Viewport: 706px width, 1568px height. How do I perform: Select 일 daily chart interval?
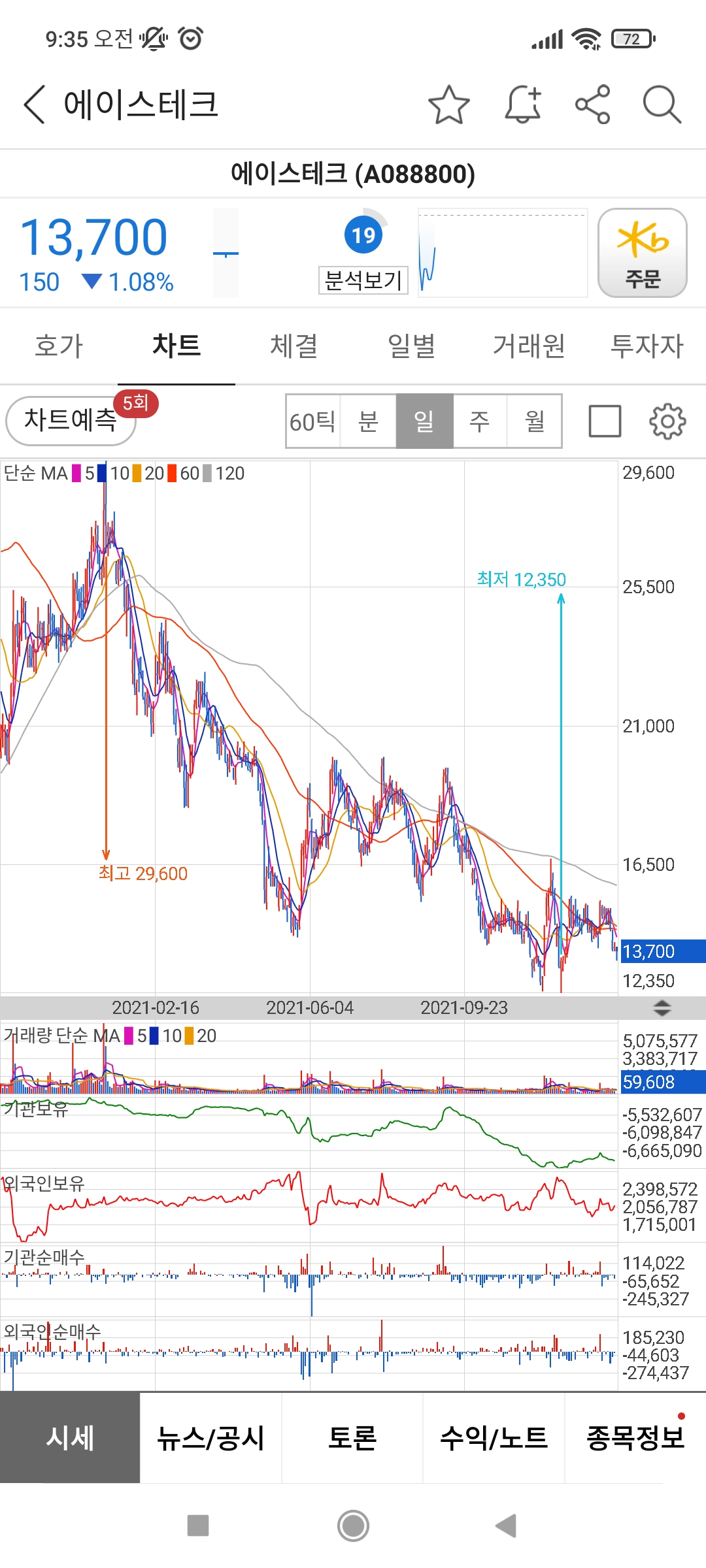(424, 421)
